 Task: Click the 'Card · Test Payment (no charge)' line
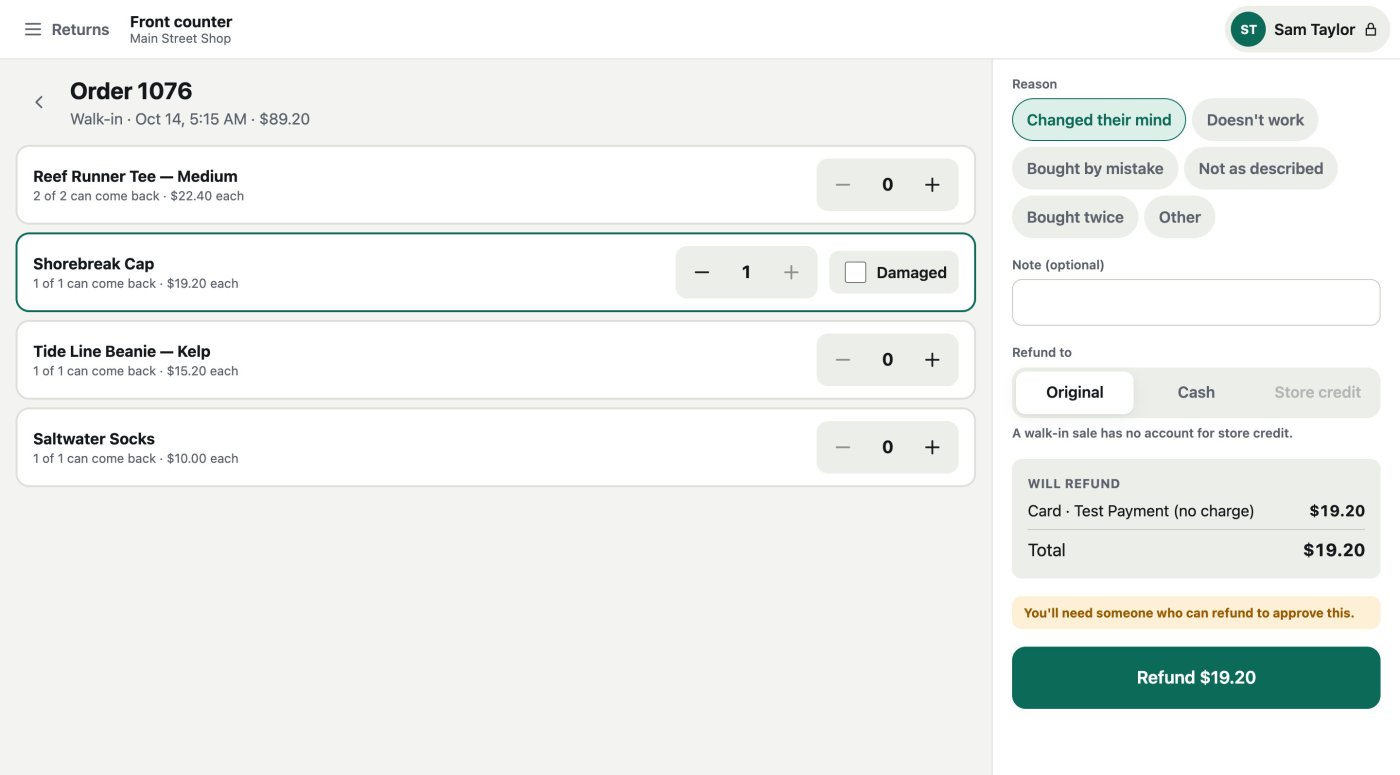pos(1141,511)
